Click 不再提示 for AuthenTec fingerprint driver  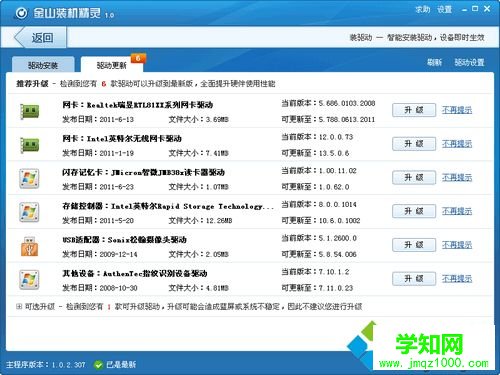pos(457,279)
